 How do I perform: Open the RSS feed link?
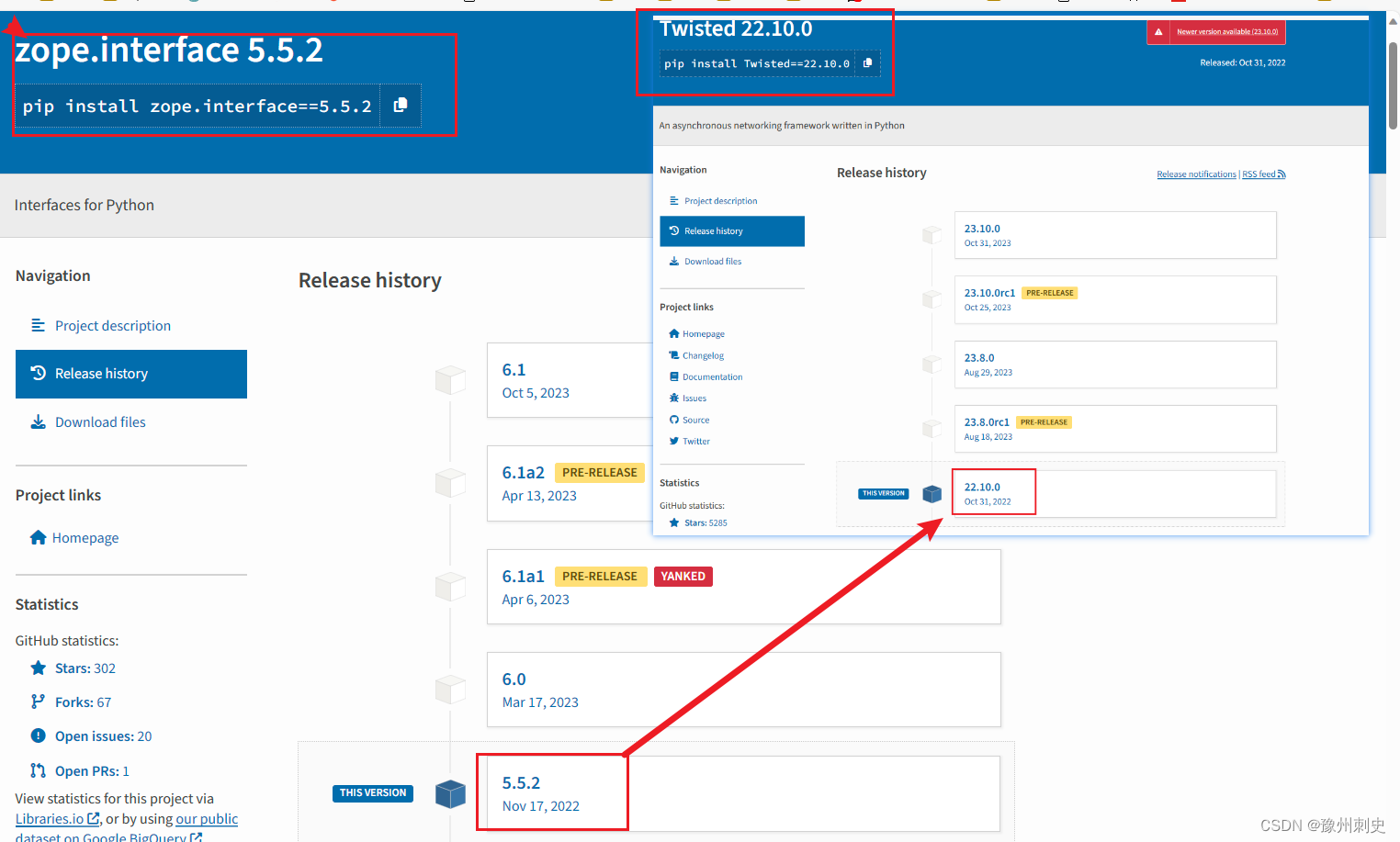pyautogui.click(x=1263, y=174)
